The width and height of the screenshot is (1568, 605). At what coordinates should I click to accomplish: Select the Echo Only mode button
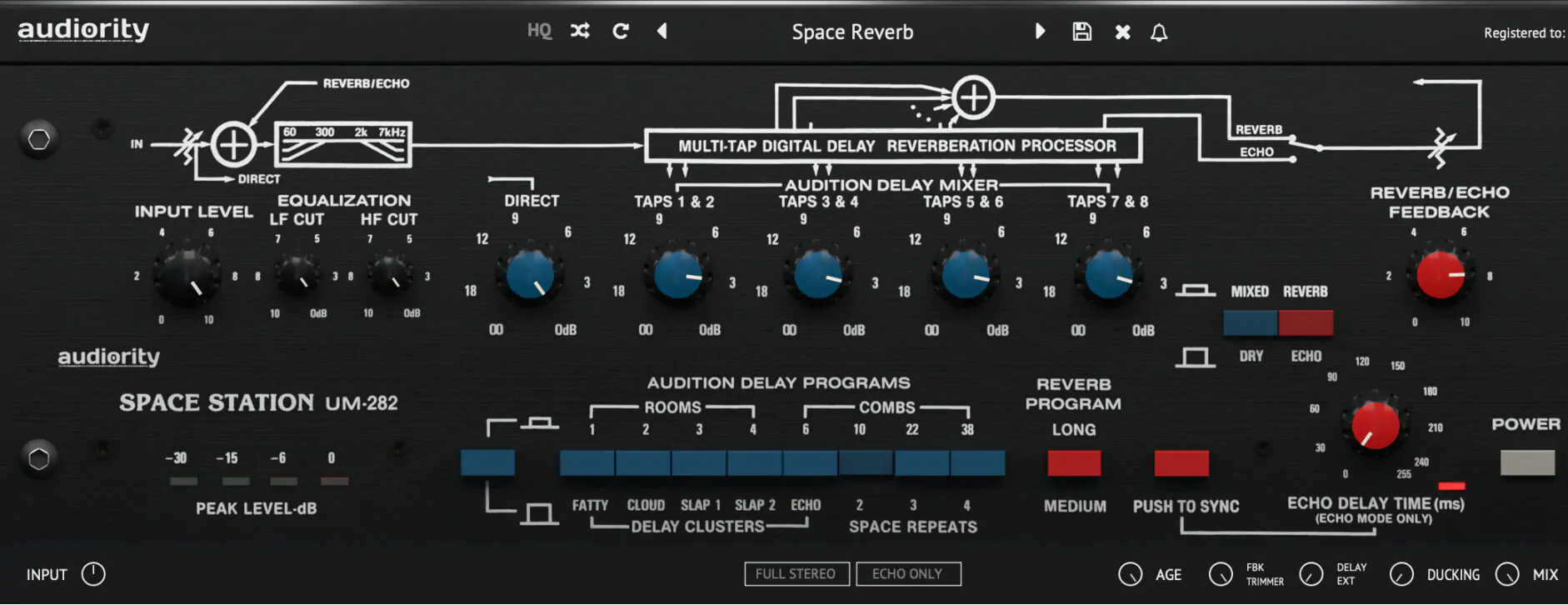point(908,574)
